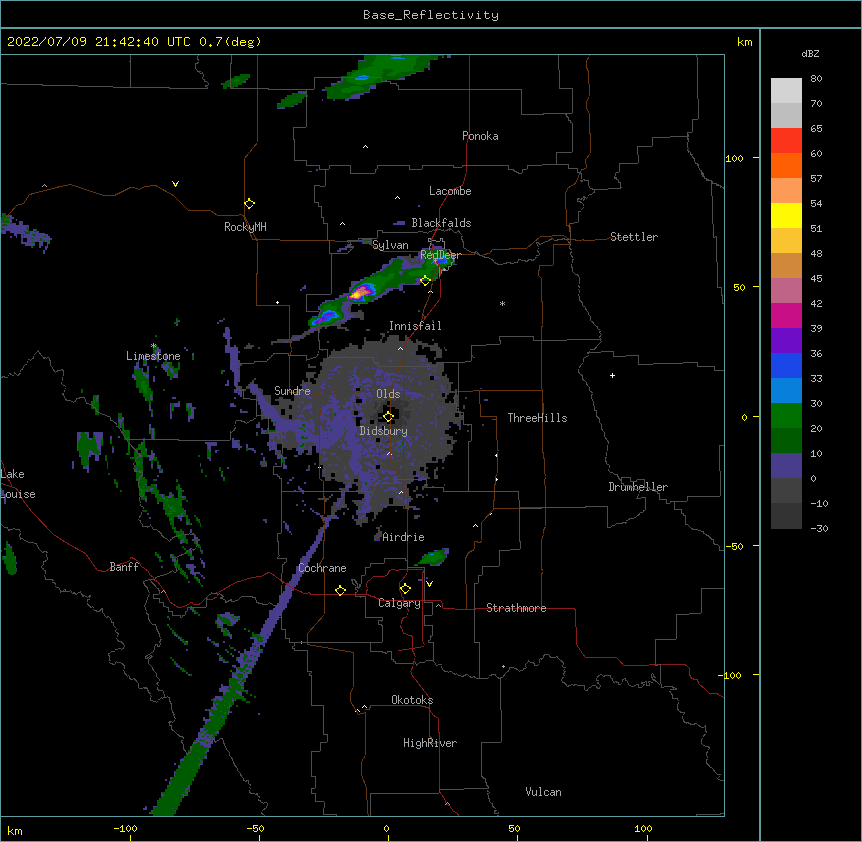Select the Sundre label
Viewport: 862px width, 842px height.
pyautogui.click(x=292, y=391)
